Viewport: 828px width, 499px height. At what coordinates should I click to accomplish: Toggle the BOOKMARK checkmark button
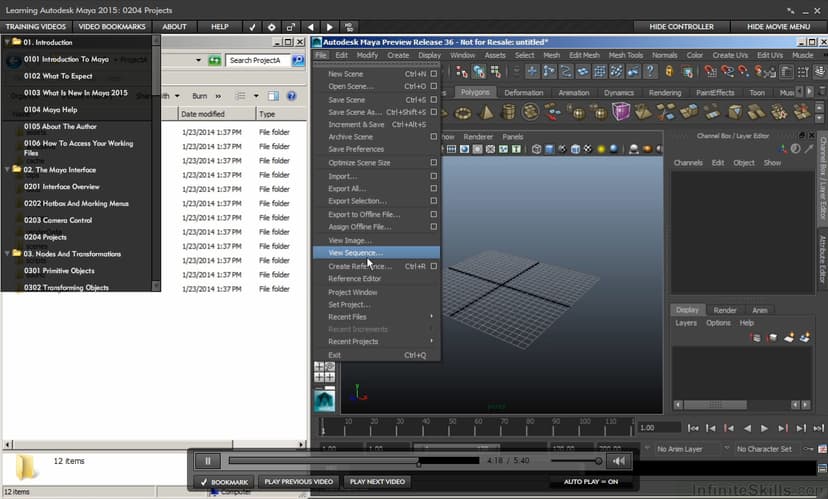click(x=224, y=482)
